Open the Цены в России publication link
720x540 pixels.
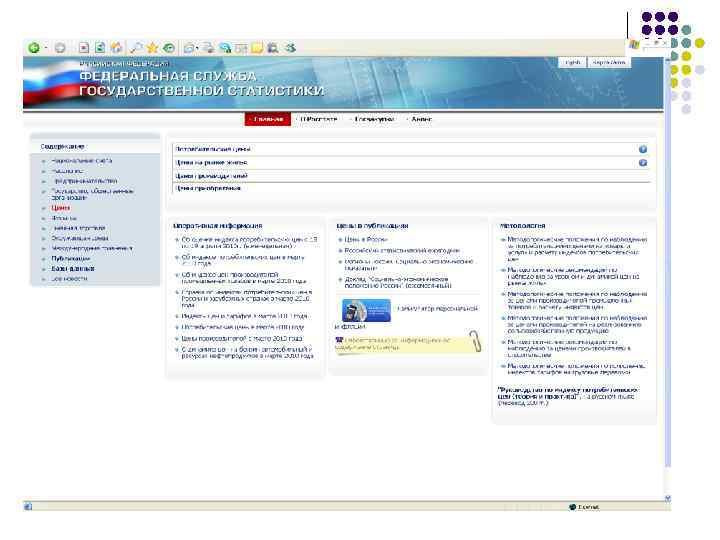click(366, 240)
